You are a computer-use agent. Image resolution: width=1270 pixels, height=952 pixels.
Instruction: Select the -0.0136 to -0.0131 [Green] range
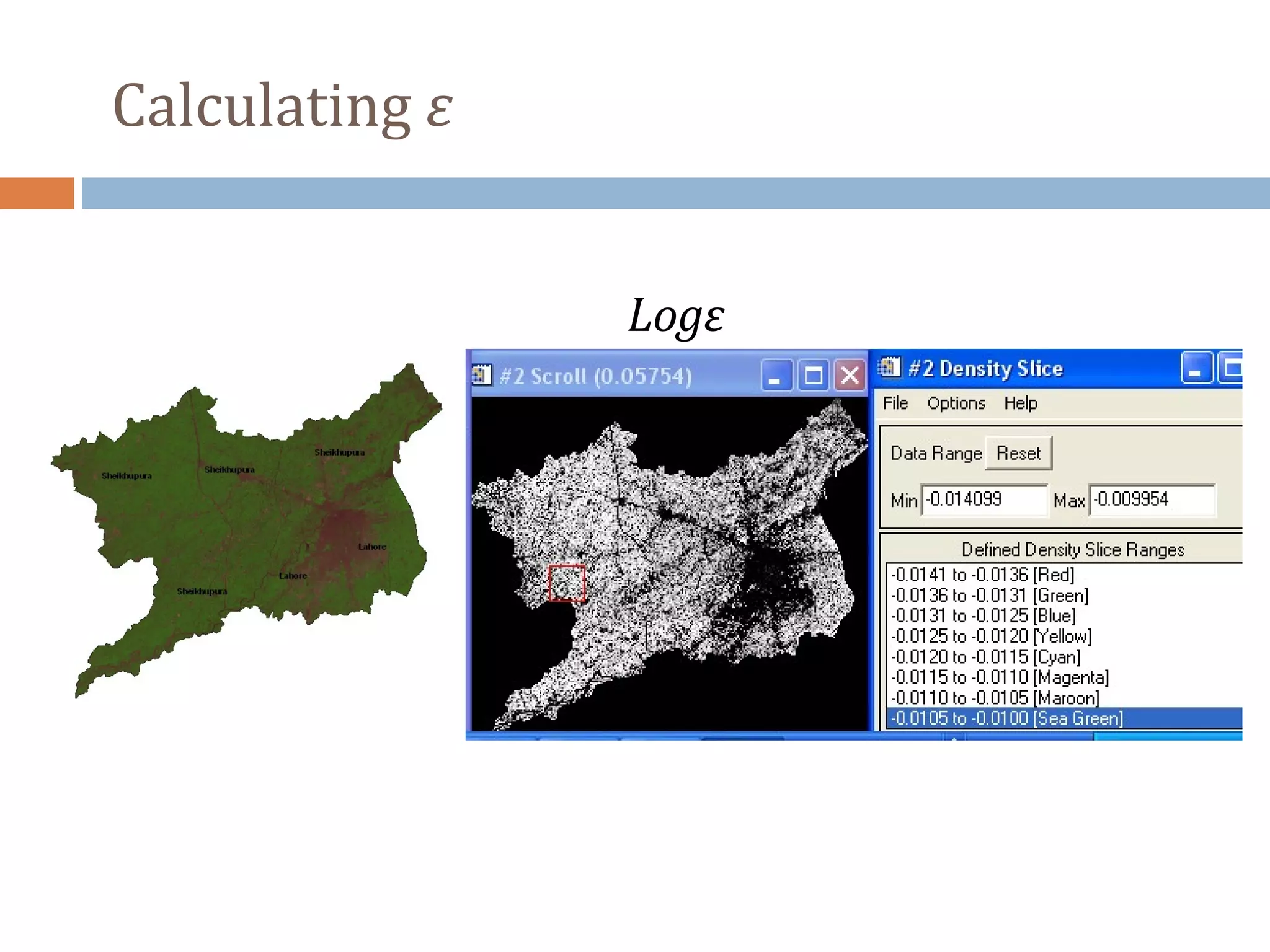pos(1064,595)
